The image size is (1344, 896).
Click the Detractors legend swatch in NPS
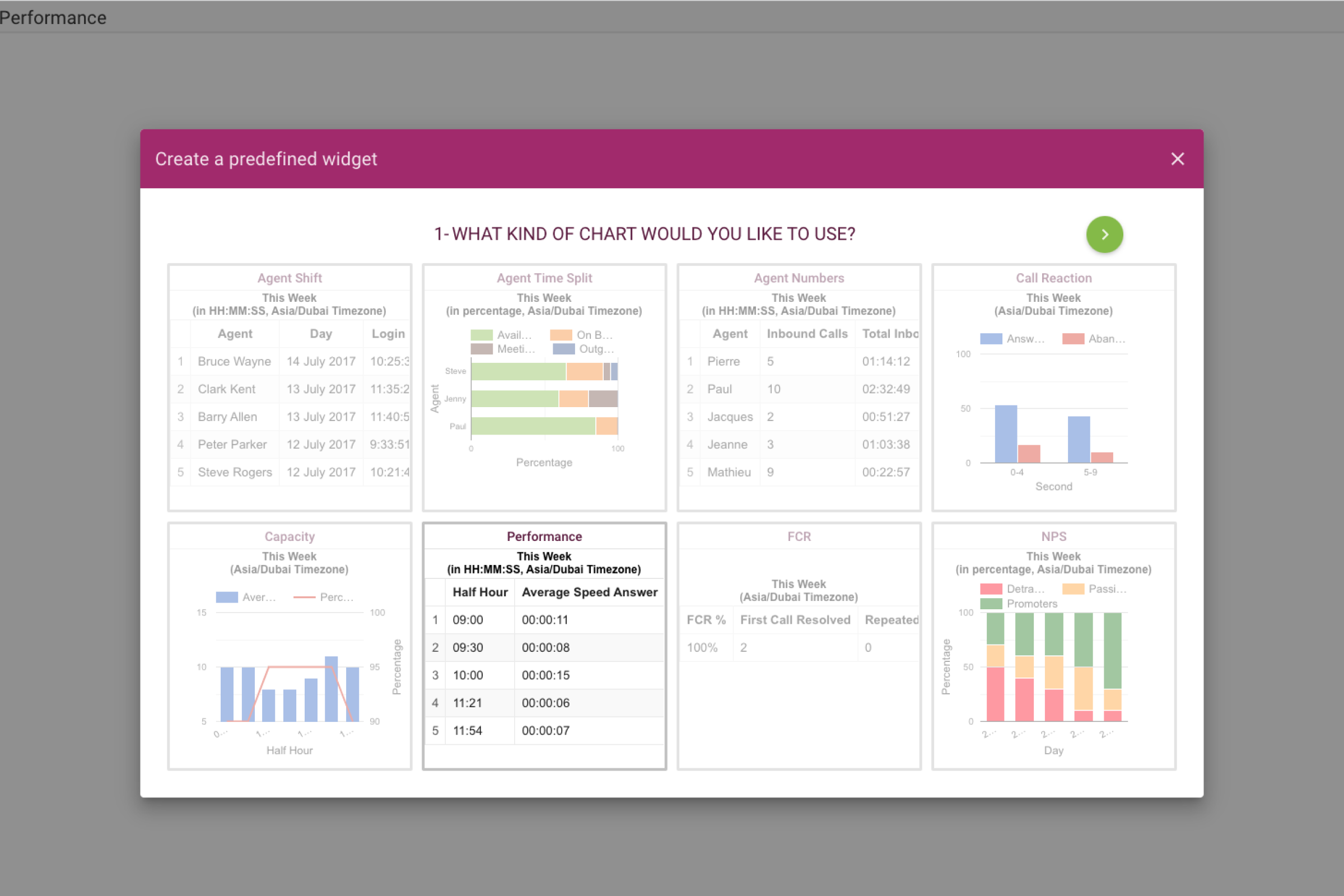[991, 589]
